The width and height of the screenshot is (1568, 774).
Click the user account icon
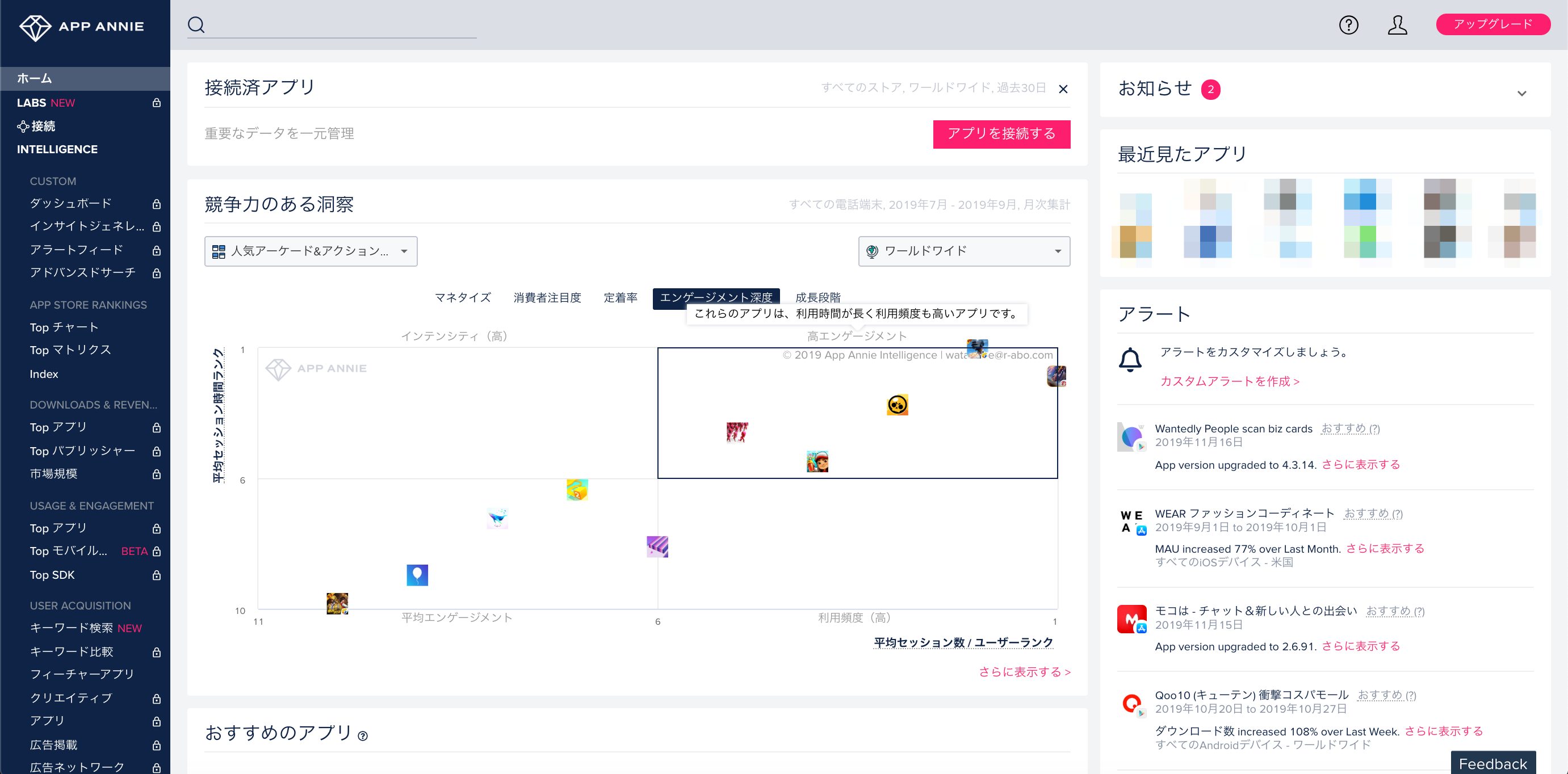[1398, 25]
